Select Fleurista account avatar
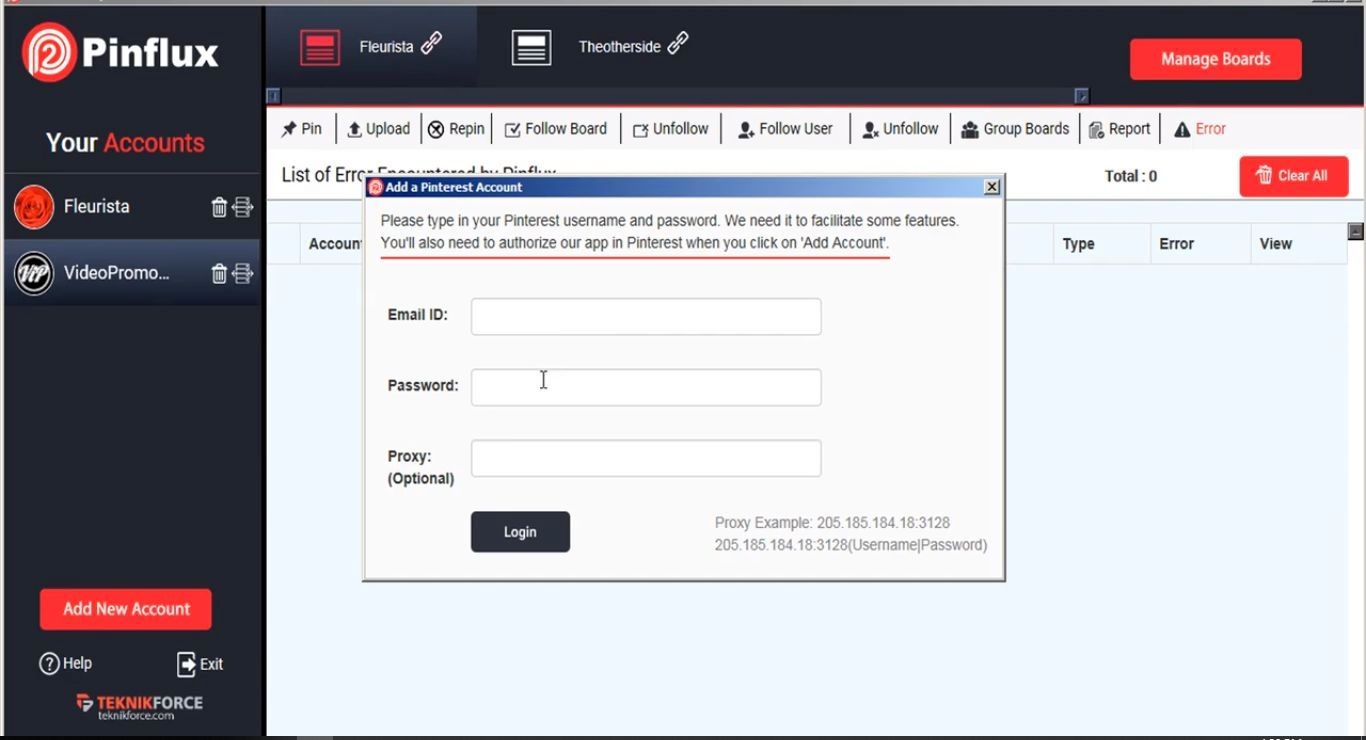Screen dimensions: 1366x740 tap(34, 207)
